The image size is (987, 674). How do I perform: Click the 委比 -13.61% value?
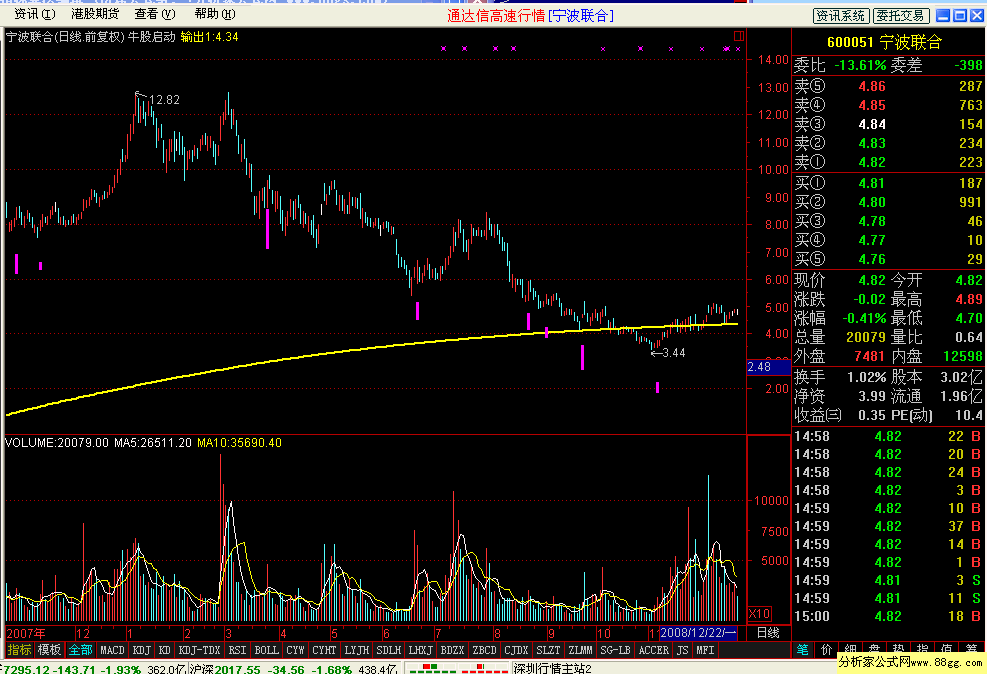860,65
